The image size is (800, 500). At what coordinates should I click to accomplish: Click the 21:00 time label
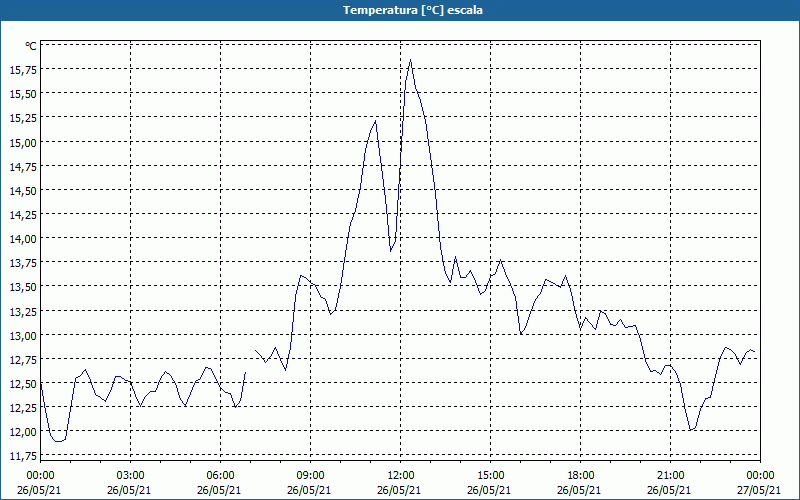(670, 476)
